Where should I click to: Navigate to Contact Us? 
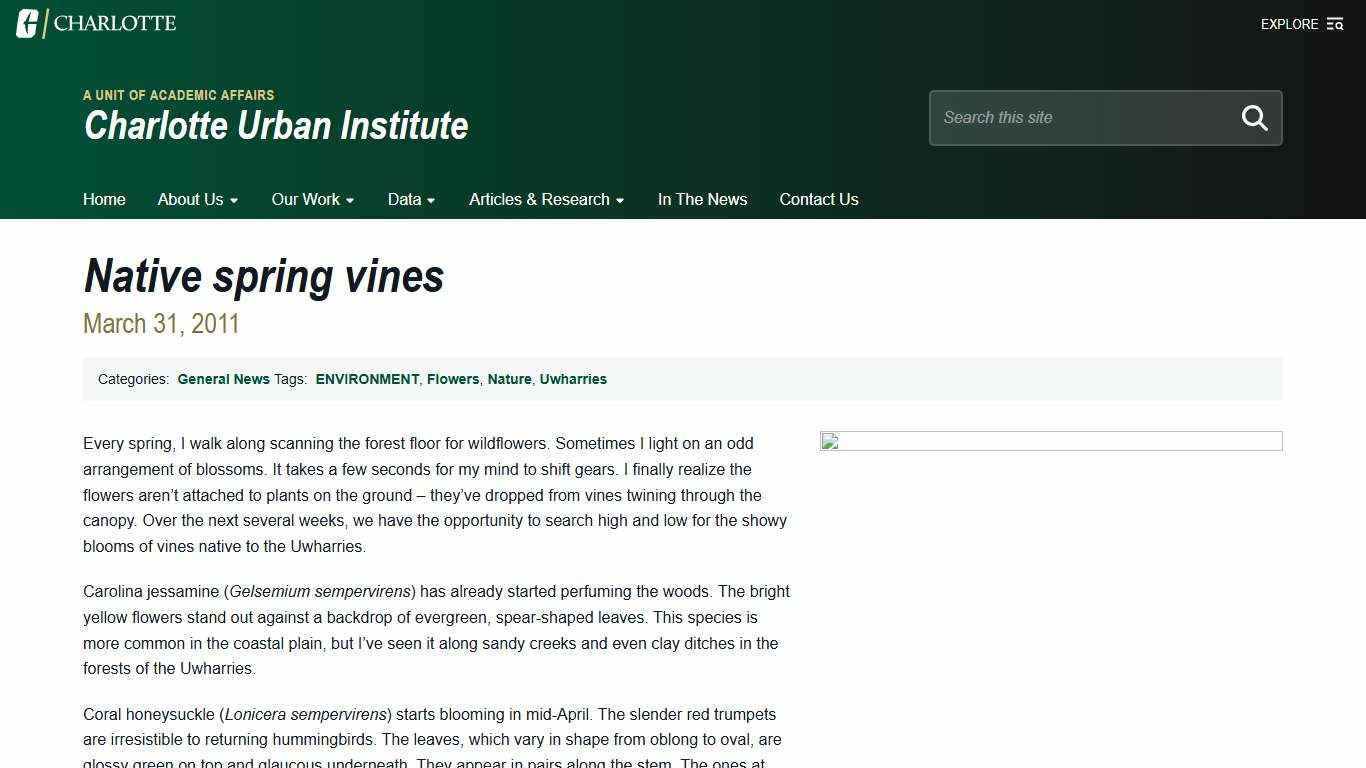pos(818,199)
